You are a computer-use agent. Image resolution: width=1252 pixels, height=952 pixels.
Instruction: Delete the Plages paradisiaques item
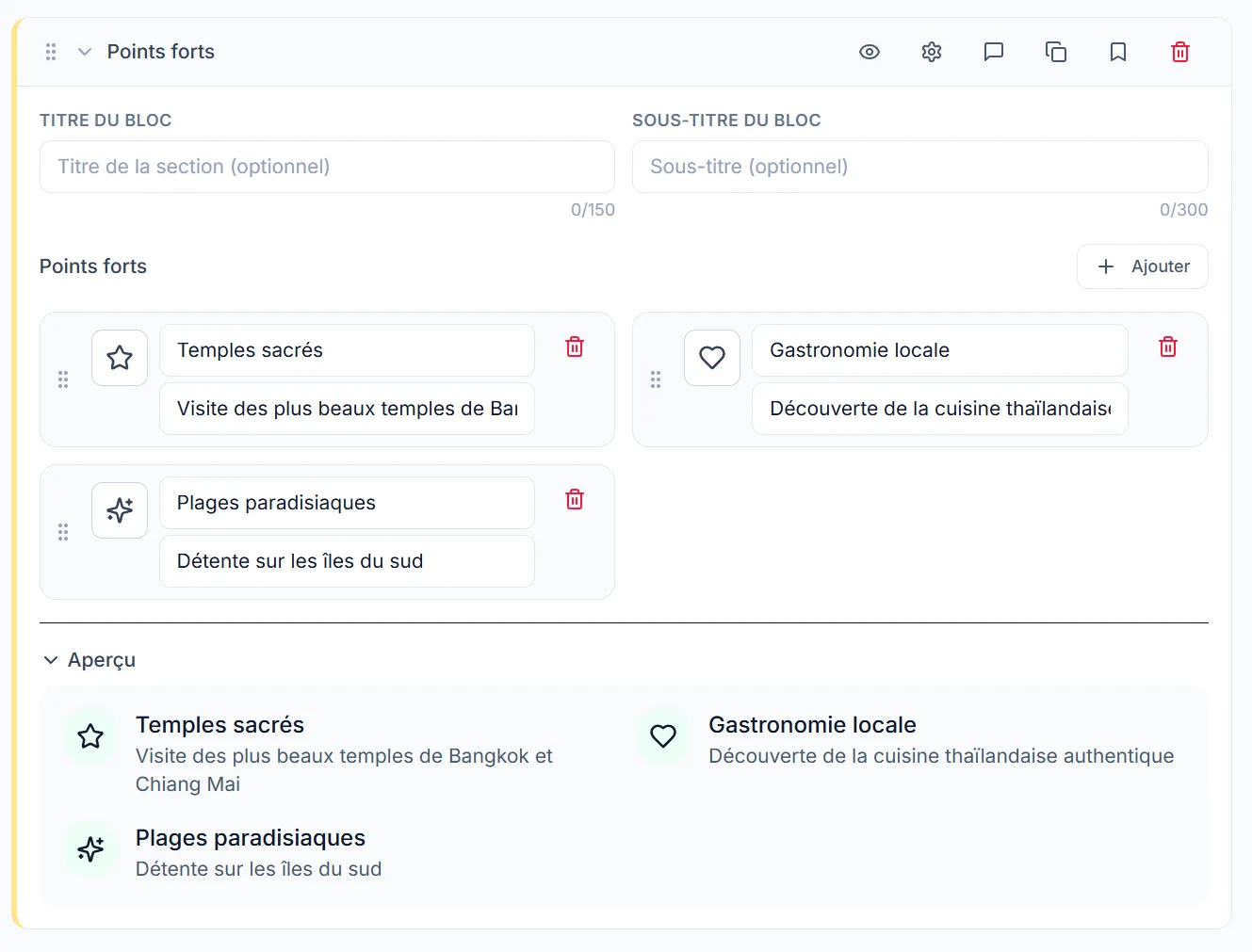click(574, 500)
